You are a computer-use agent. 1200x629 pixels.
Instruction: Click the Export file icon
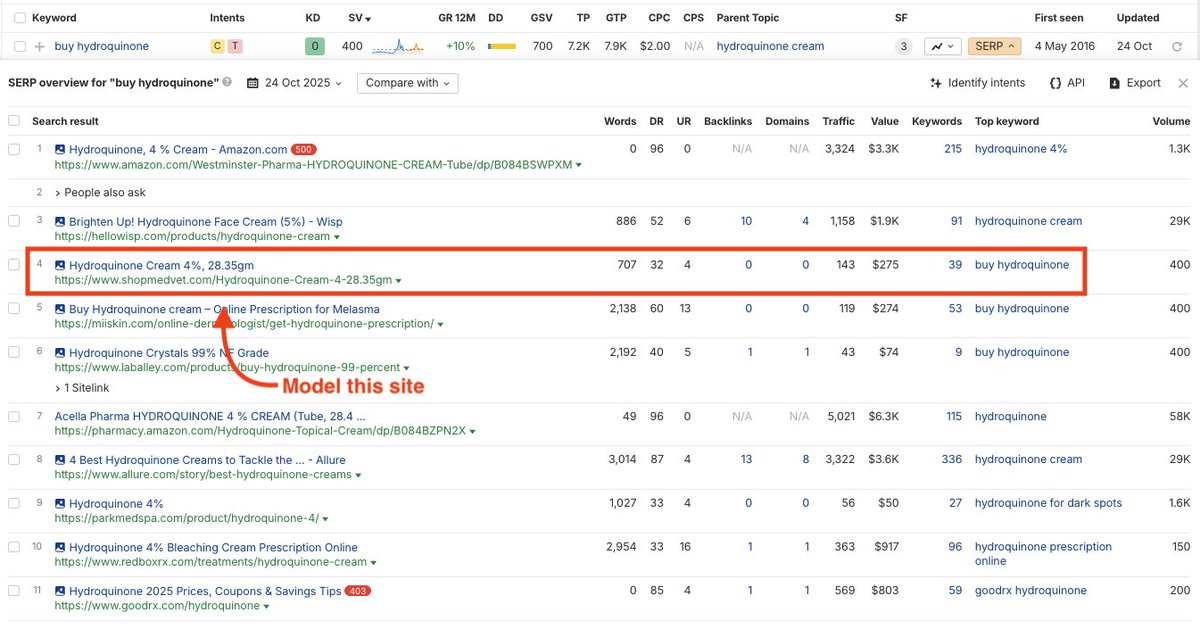tap(1114, 83)
